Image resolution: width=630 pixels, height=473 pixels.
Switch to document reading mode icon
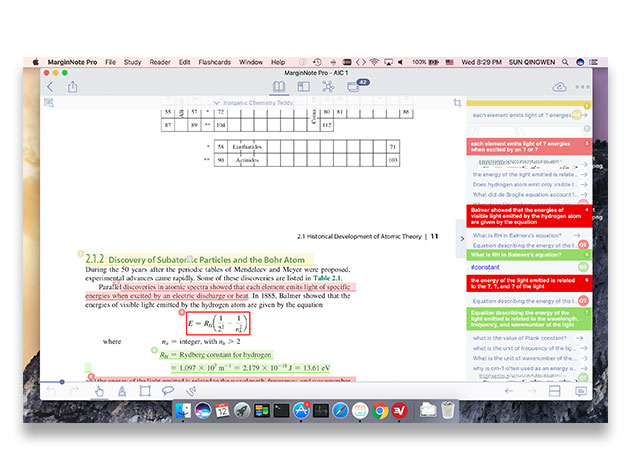click(x=279, y=86)
